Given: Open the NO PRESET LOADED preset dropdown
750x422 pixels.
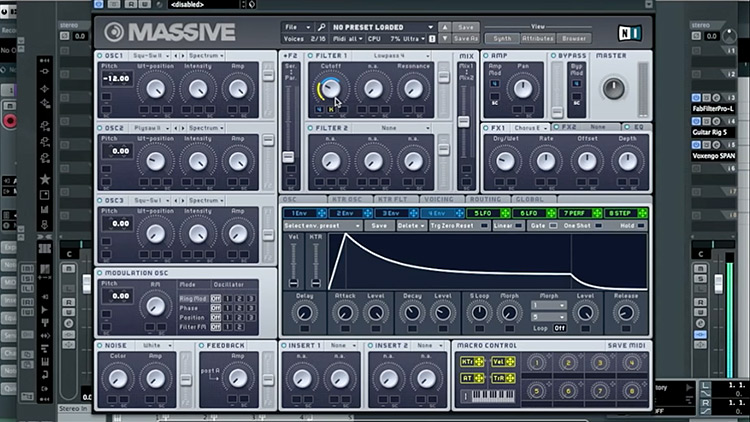Looking at the screenshot, I should coord(383,27).
